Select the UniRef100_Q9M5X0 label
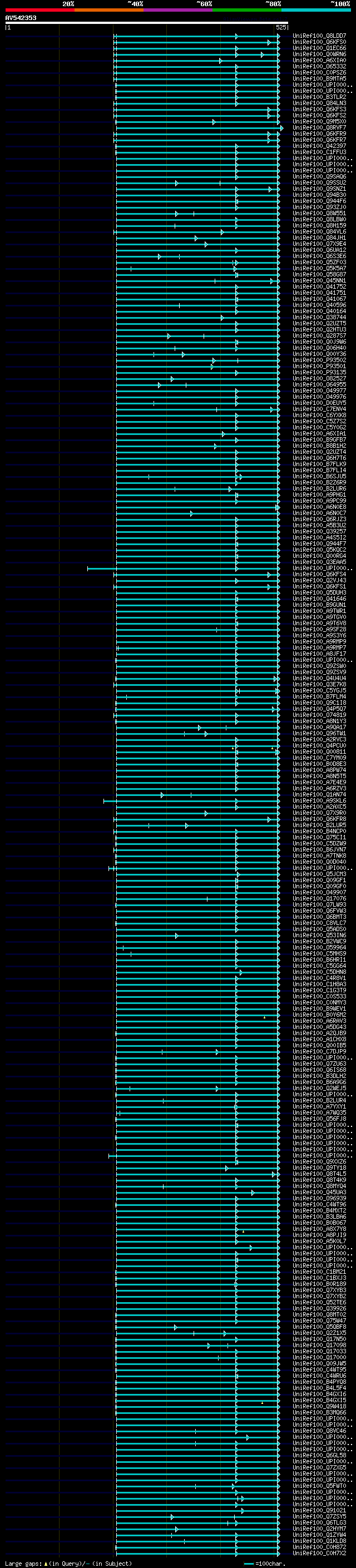The image size is (356, 1568). click(319, 121)
